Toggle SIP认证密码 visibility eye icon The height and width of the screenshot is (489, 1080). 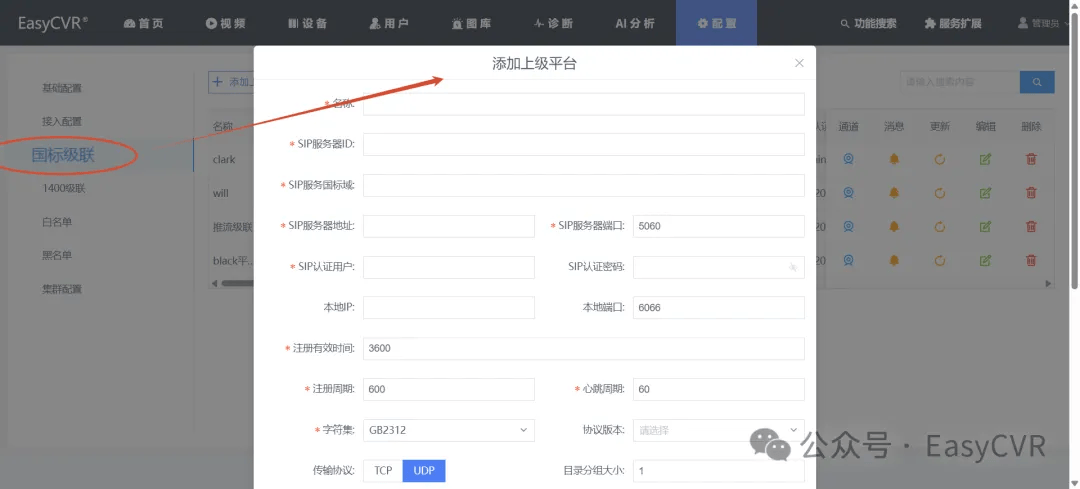point(793,267)
